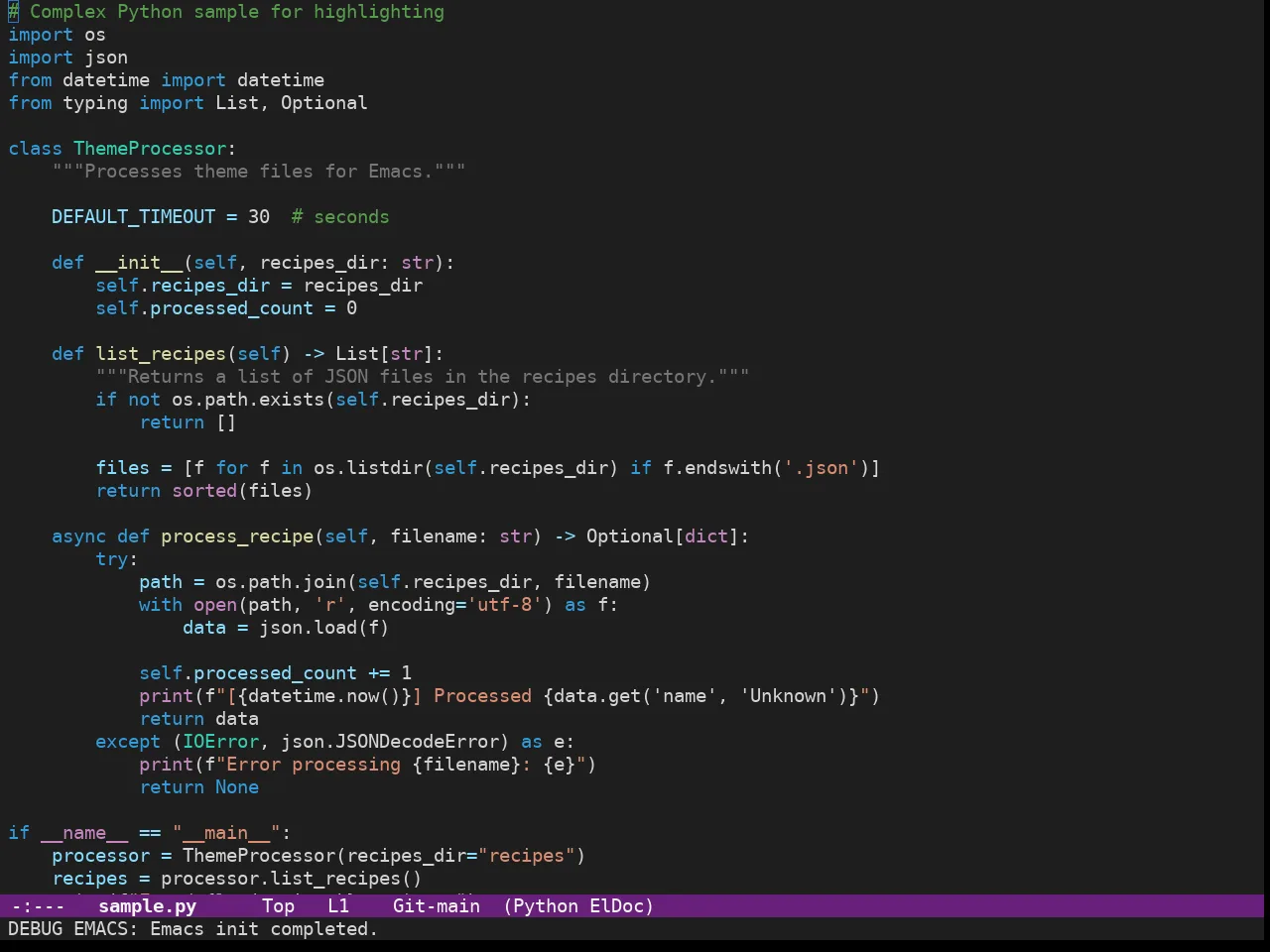Click 'List, Optional' in typing import
Image resolution: width=1270 pixels, height=952 pixels.
coord(292,103)
